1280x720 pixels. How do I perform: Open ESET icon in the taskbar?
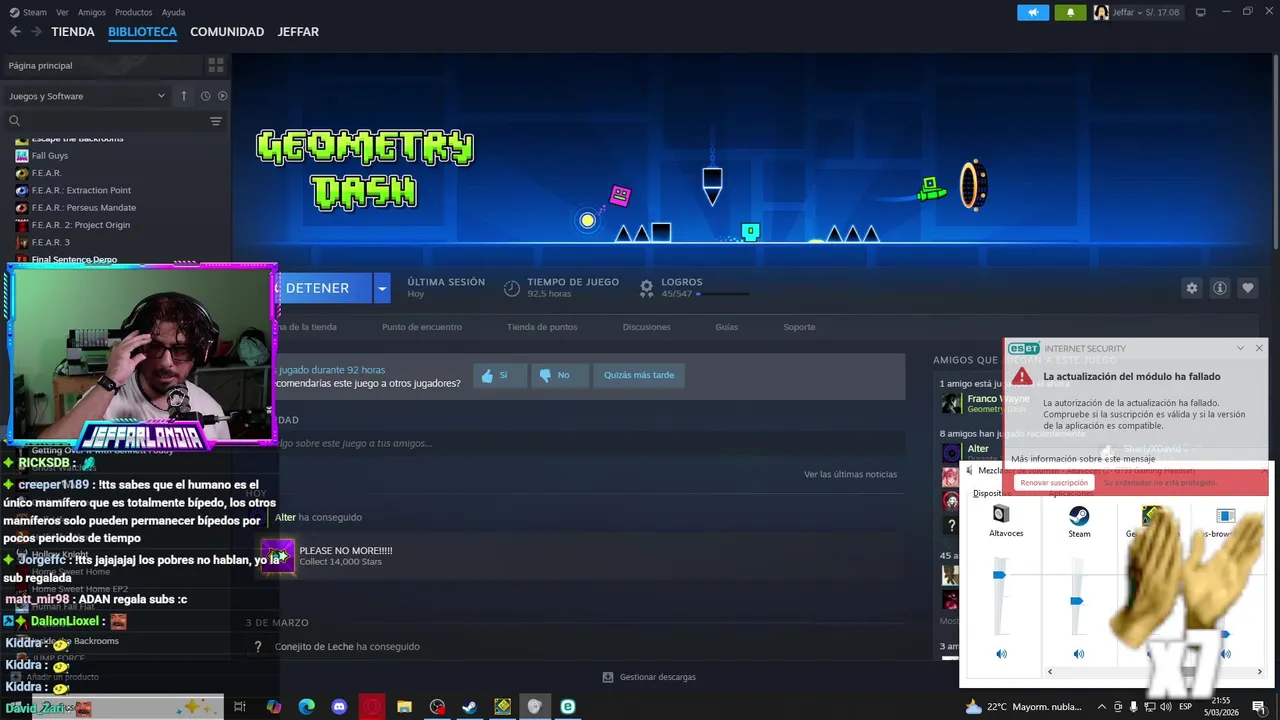(x=568, y=707)
